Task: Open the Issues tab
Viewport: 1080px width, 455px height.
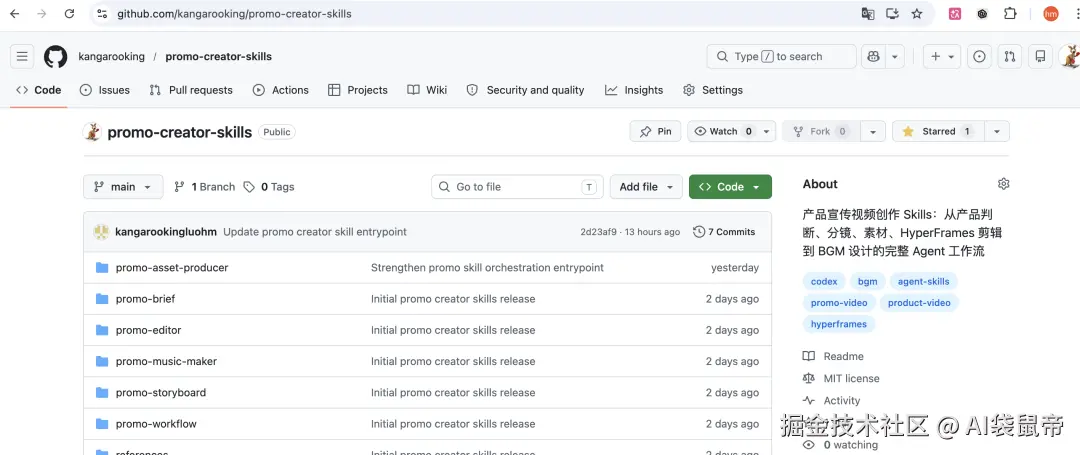Action: click(x=105, y=90)
